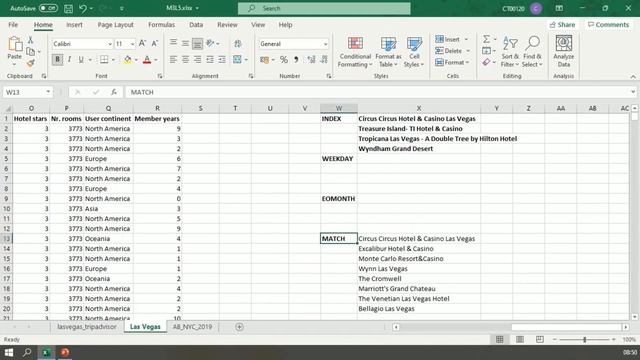Click the Wrap Text icon
Screen dimensions: 640x360
(238, 43)
